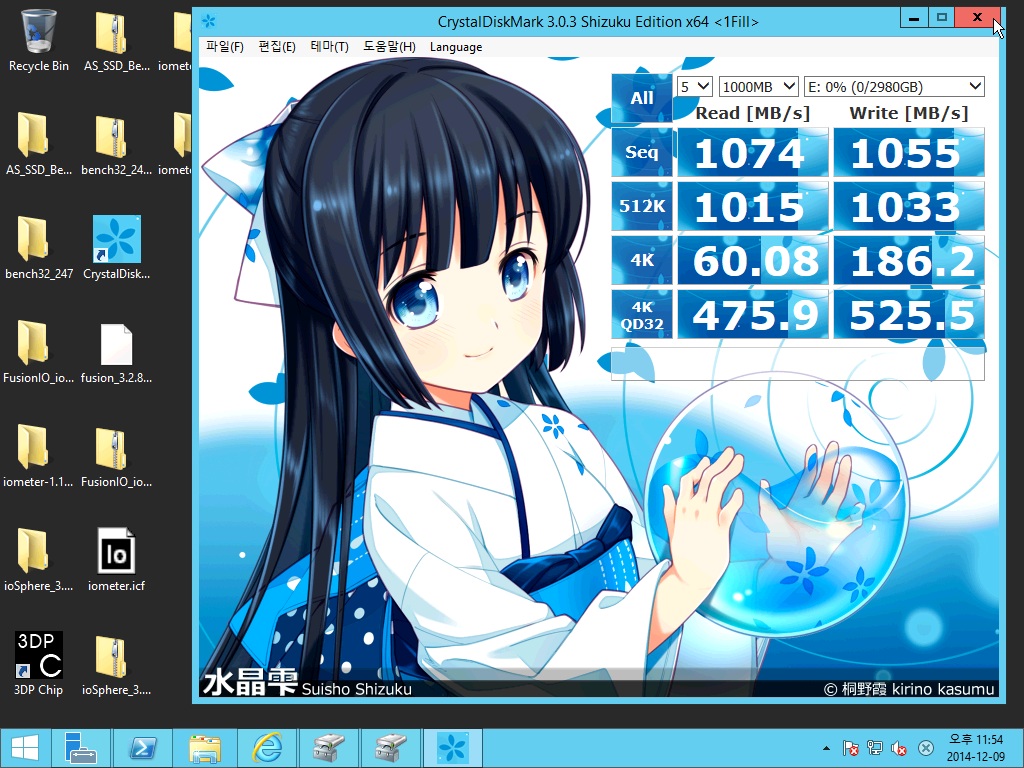1024x768 pixels.
Task: Click the 4K QD32 read result 475.9
Action: (752, 315)
